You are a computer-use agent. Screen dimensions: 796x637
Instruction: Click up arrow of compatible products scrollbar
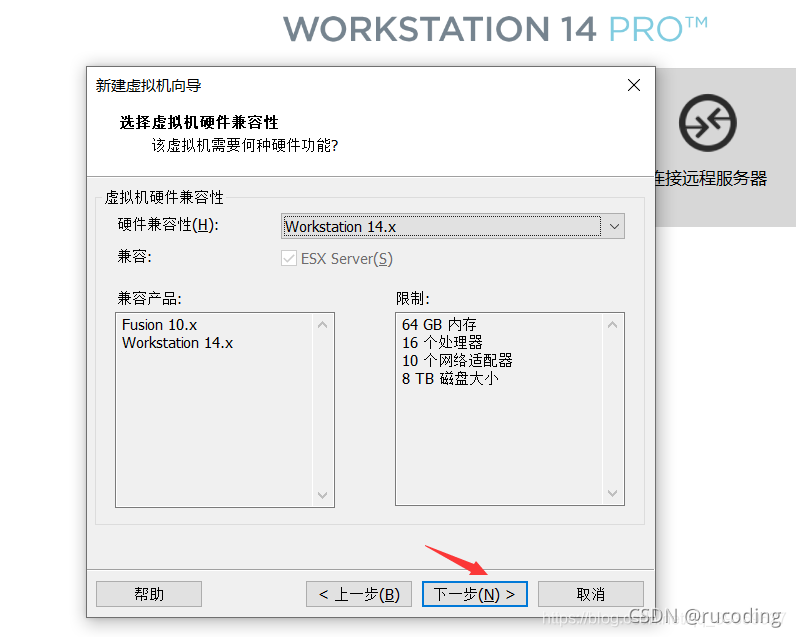pyautogui.click(x=322, y=325)
